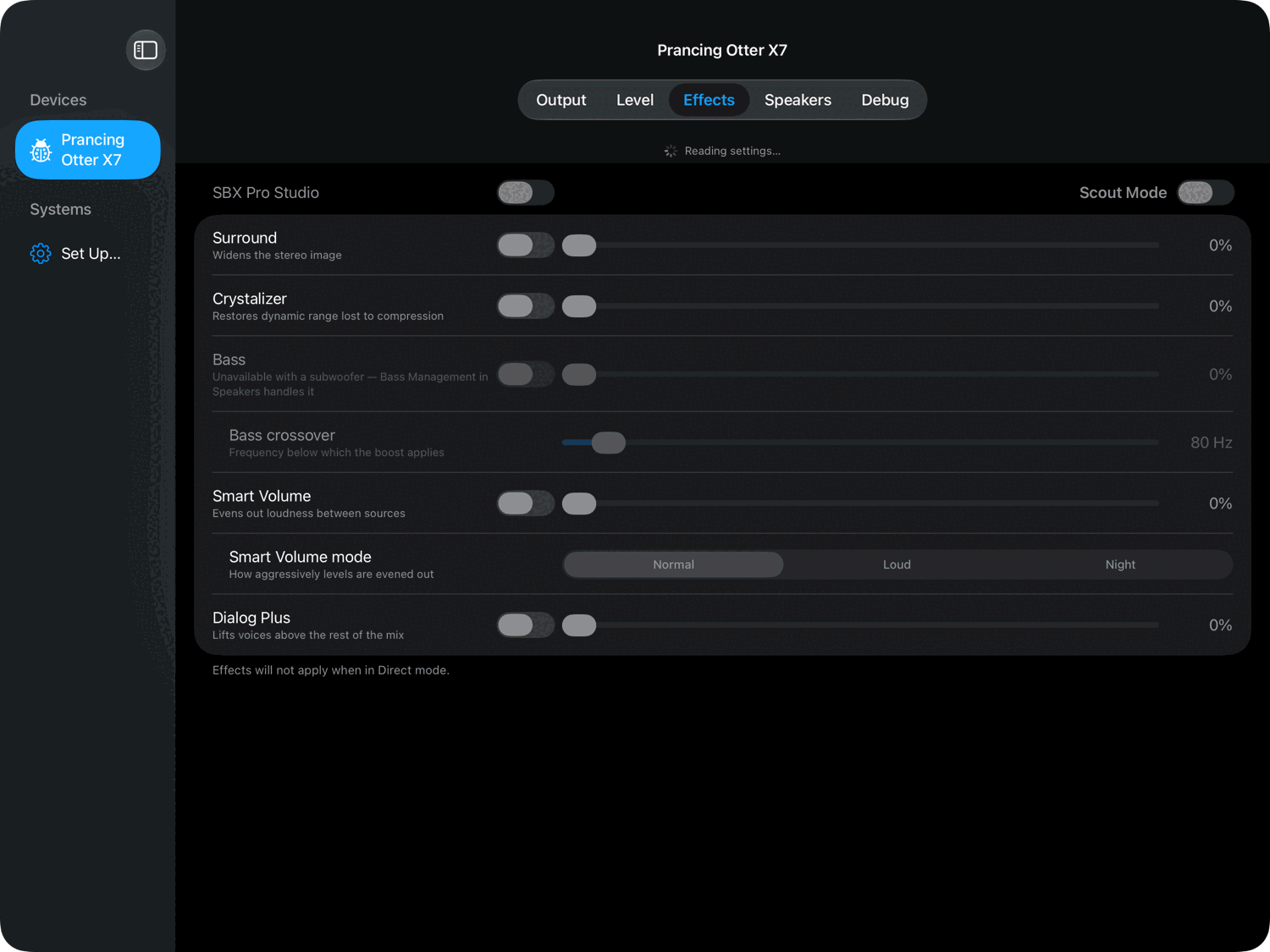Click the Bass crossover label
The image size is (1270, 952).
(x=282, y=435)
